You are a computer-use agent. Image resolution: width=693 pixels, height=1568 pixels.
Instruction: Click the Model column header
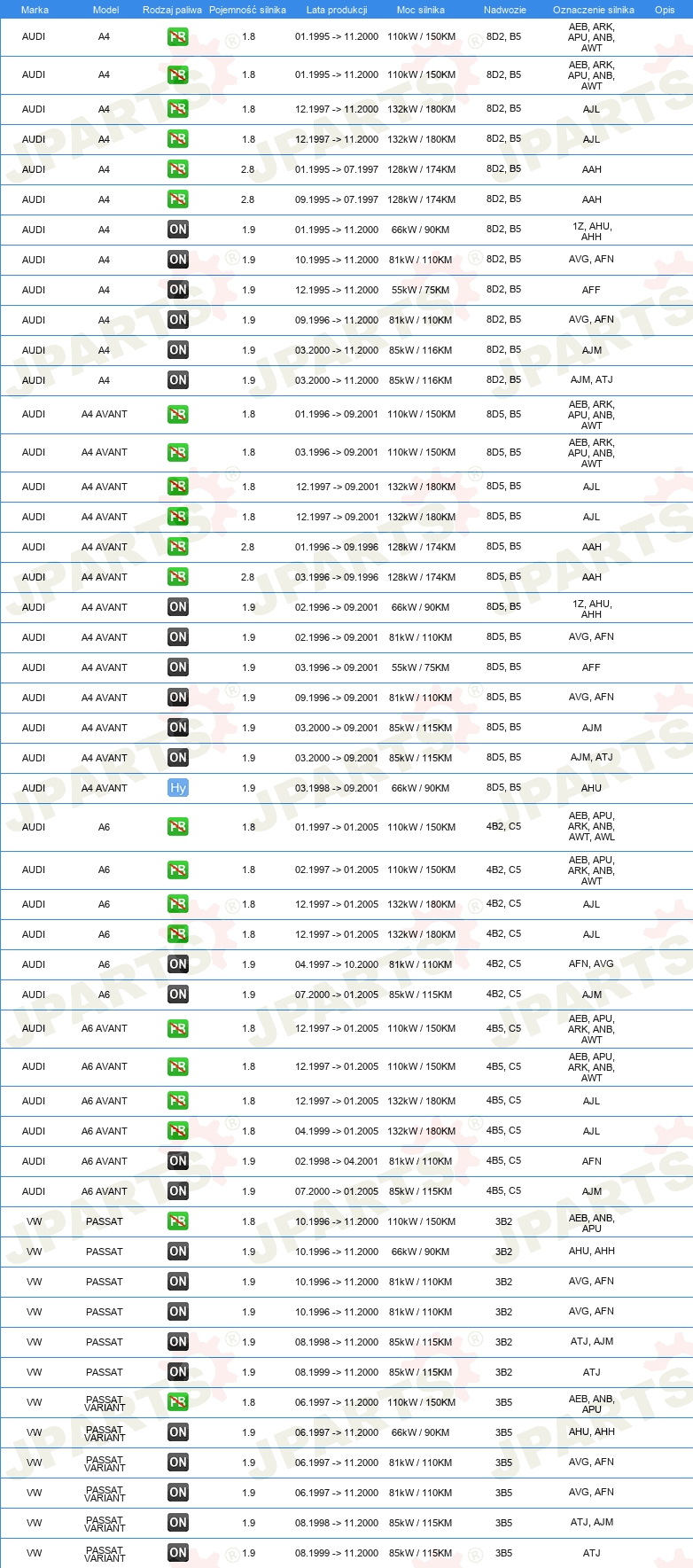(x=106, y=10)
